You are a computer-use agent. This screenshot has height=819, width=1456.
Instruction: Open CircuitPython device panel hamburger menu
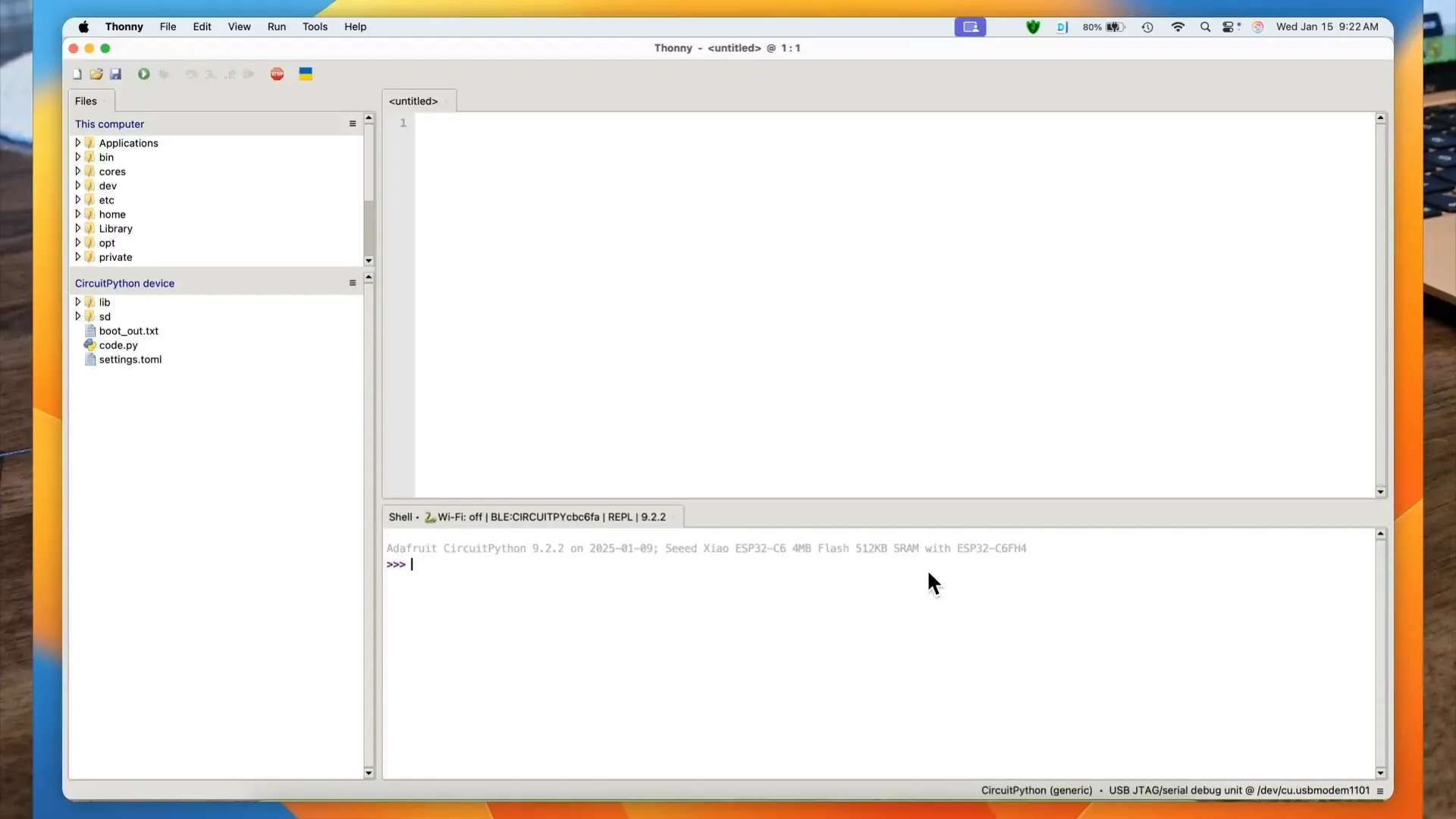pyautogui.click(x=353, y=283)
